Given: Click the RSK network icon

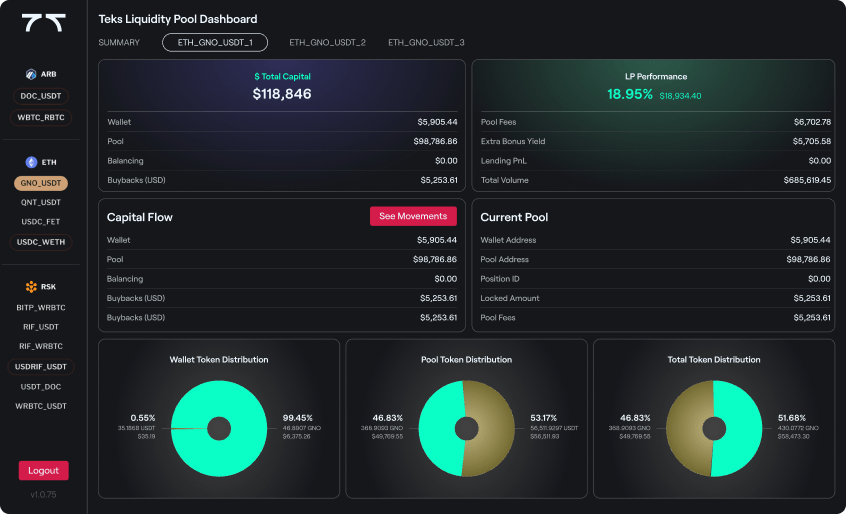Looking at the screenshot, I should click(x=32, y=286).
